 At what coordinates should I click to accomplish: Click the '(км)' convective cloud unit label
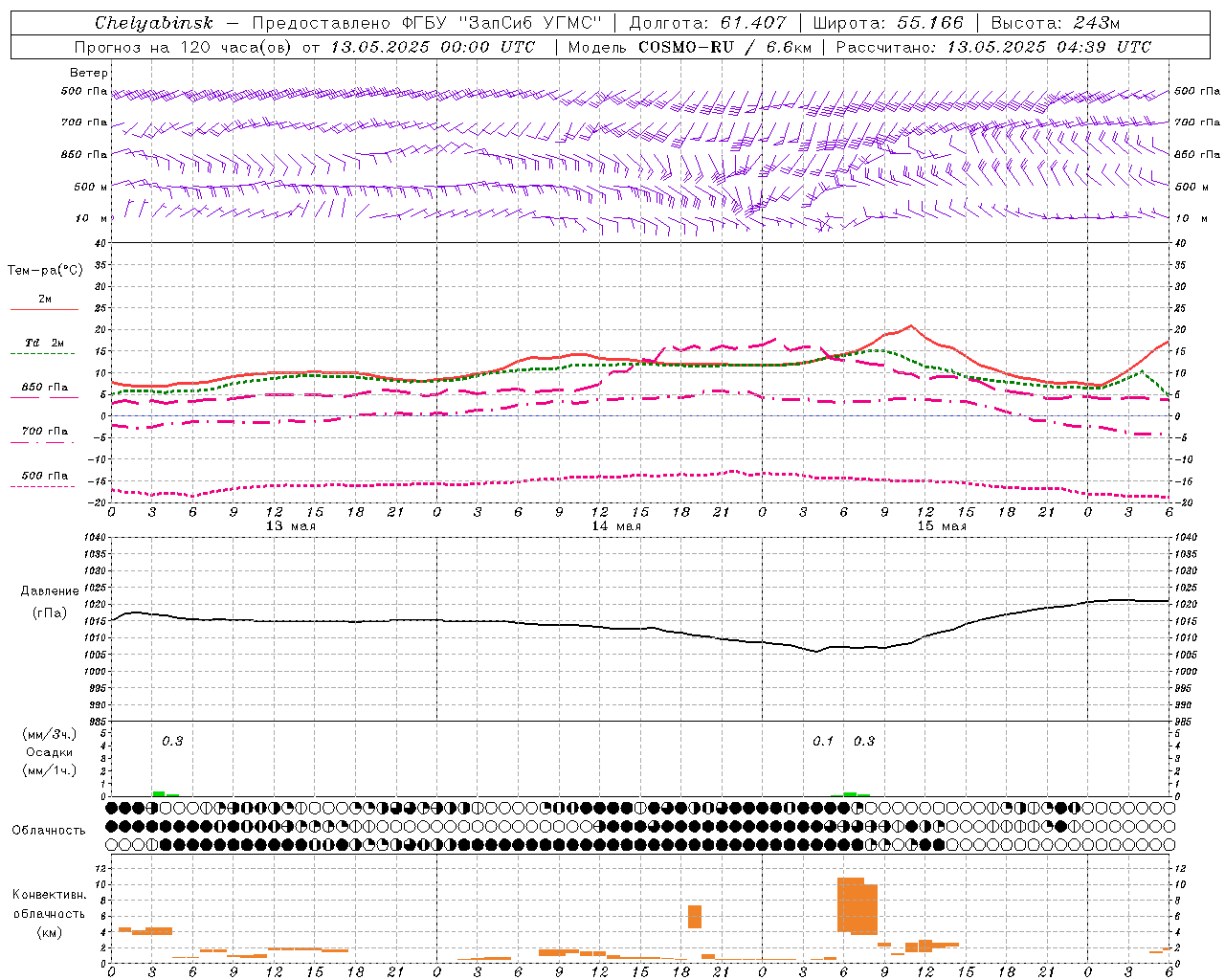point(50,932)
